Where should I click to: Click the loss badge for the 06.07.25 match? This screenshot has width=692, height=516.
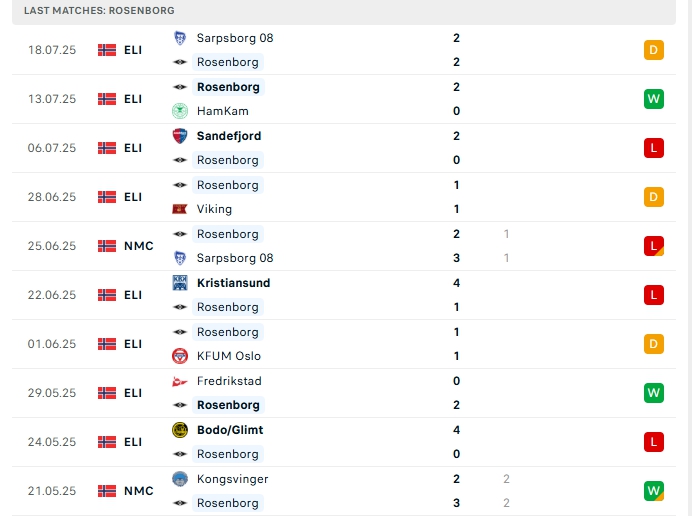654,148
